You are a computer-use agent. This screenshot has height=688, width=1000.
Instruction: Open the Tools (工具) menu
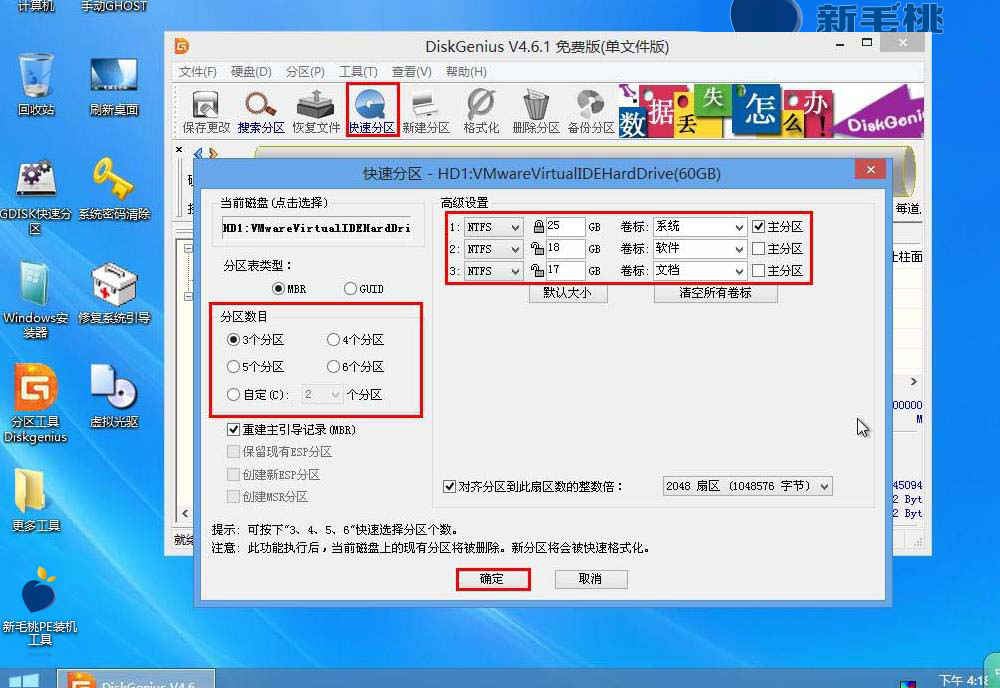pyautogui.click(x=358, y=71)
